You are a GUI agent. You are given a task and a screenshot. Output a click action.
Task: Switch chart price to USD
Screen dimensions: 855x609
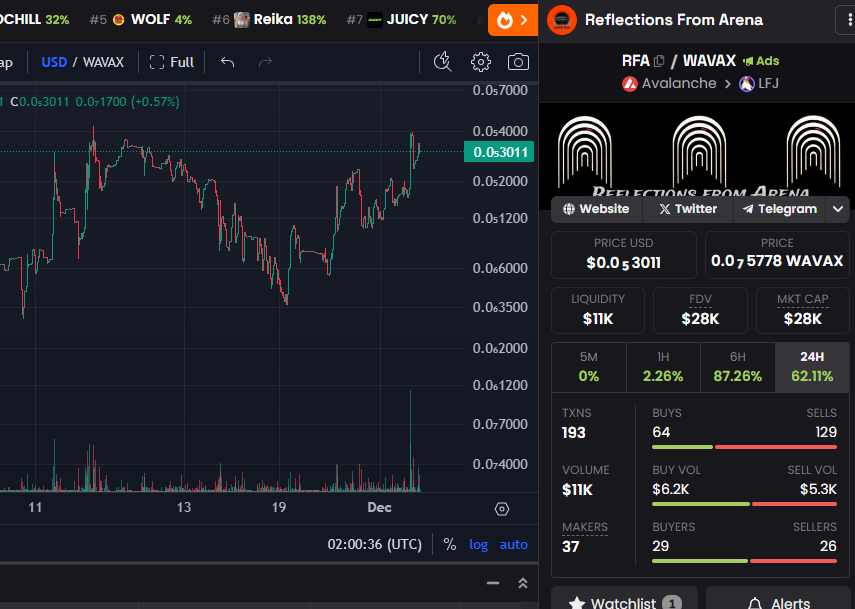pyautogui.click(x=53, y=62)
